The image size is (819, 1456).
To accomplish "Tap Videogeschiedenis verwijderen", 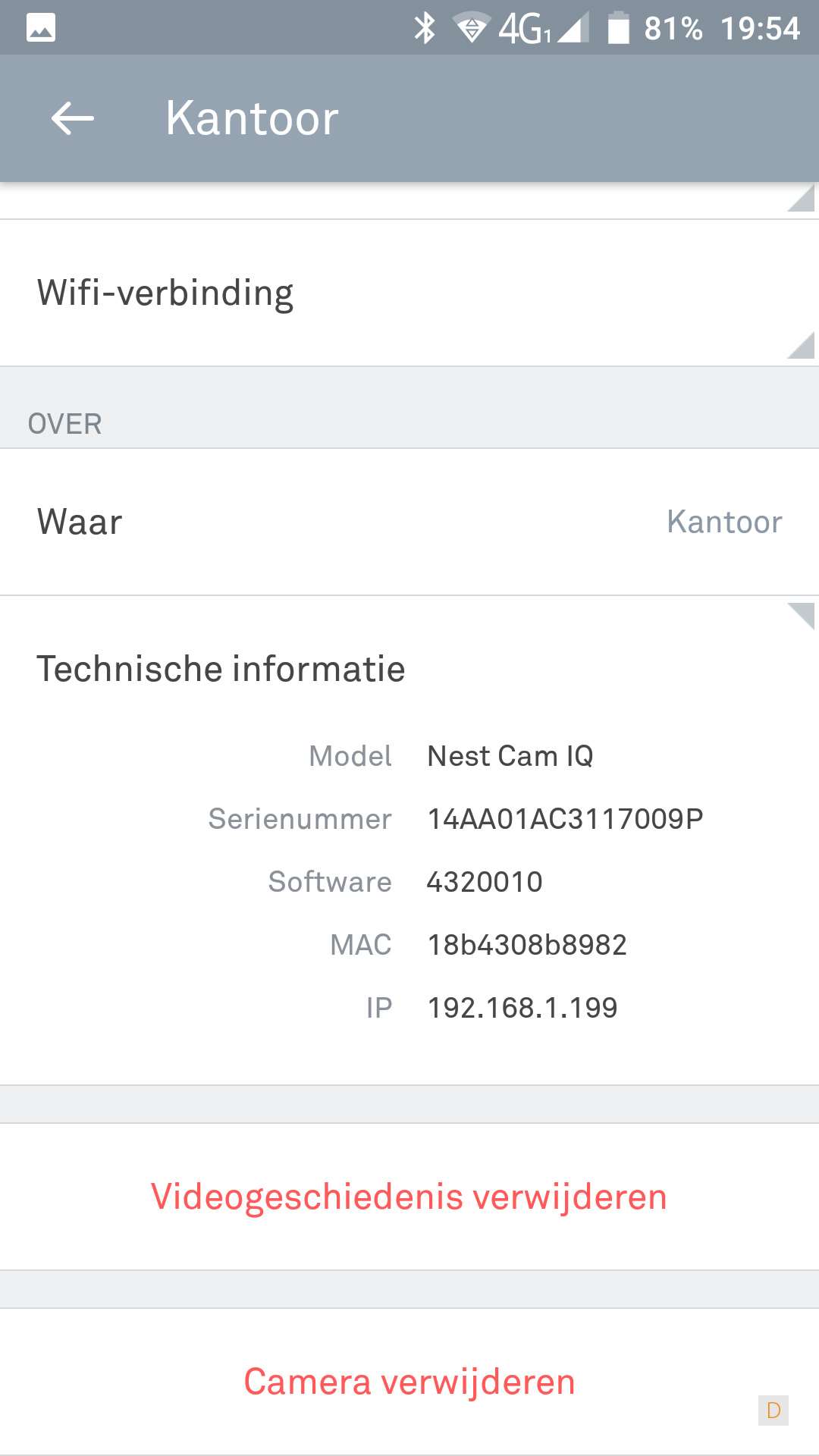I will coord(409,1197).
